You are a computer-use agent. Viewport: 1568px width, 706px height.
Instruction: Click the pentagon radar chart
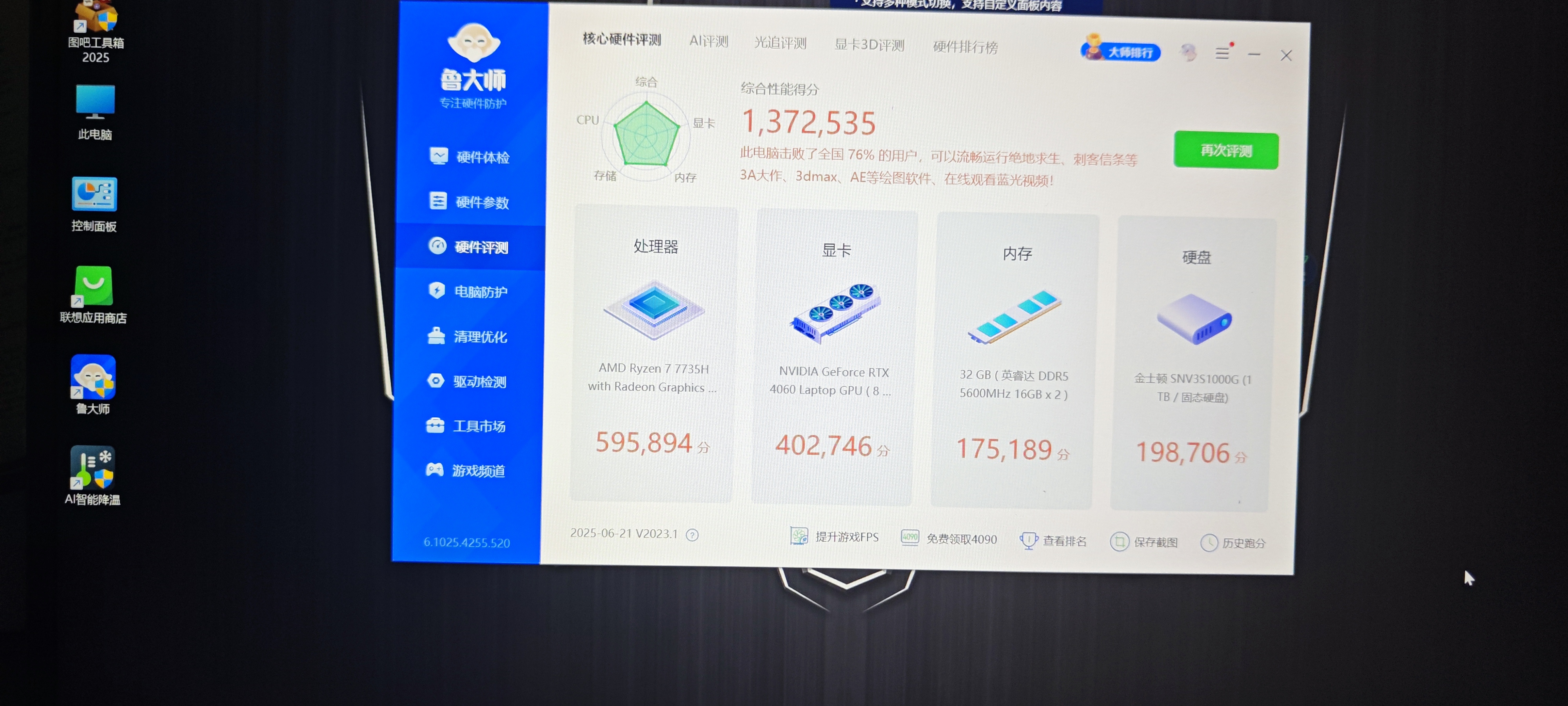click(x=646, y=135)
